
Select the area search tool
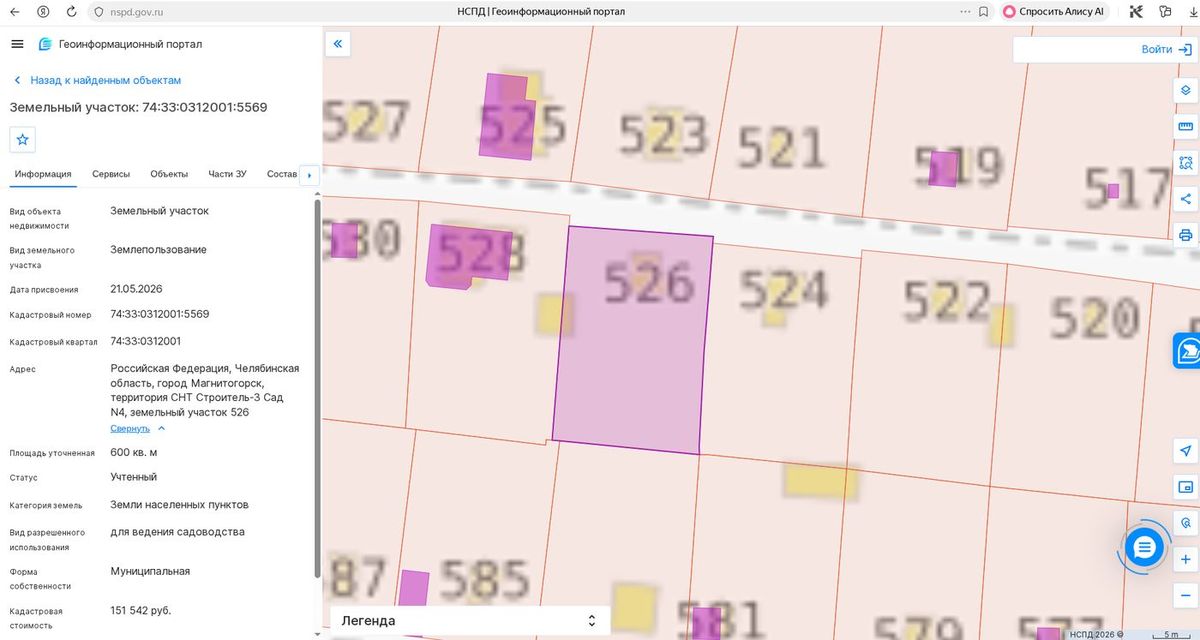click(x=1186, y=162)
